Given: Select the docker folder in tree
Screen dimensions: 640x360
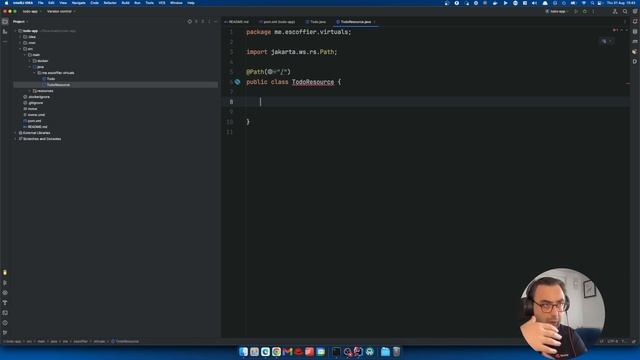Looking at the screenshot, I should coord(42,61).
